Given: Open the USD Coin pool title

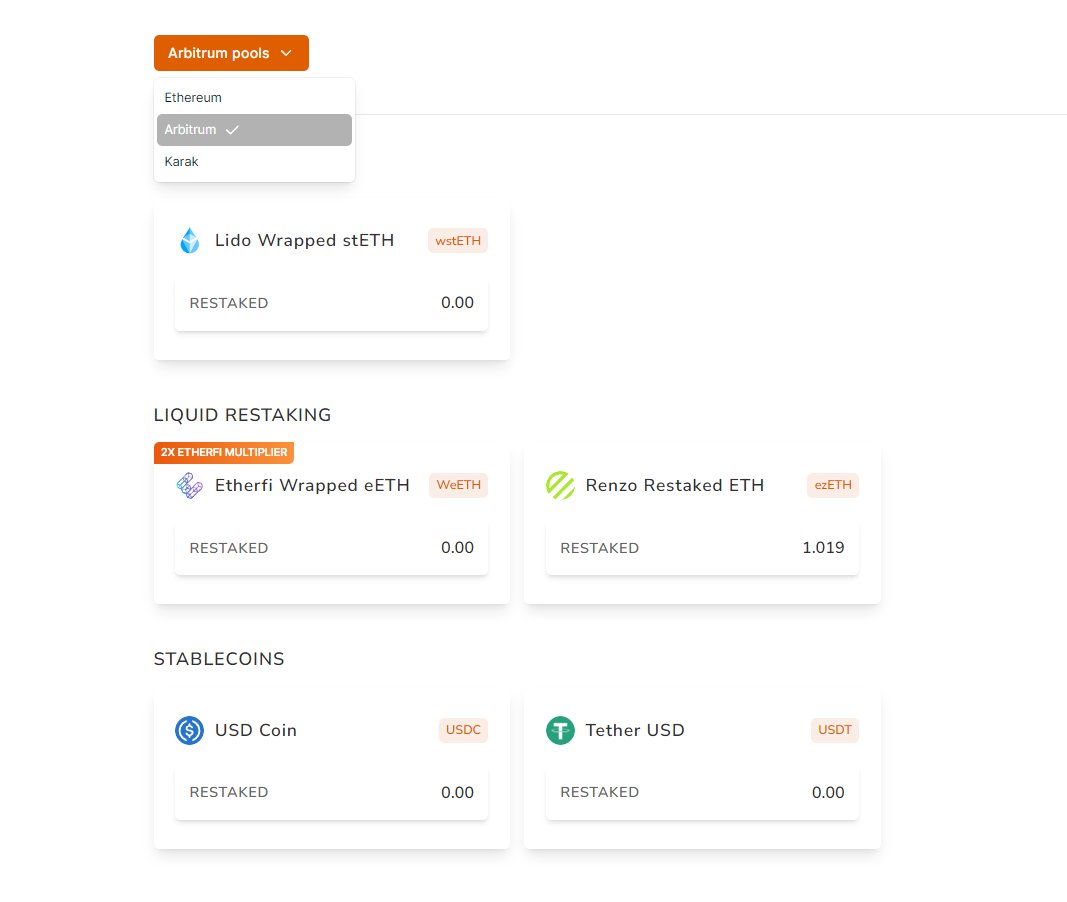Looking at the screenshot, I should pyautogui.click(x=256, y=730).
